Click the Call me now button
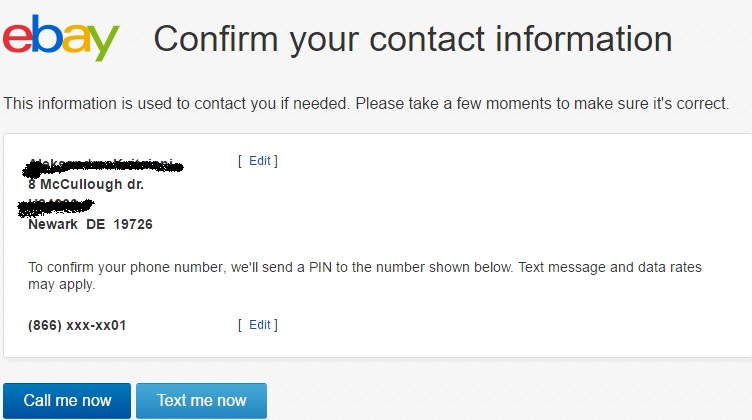The image size is (752, 420). point(67,401)
